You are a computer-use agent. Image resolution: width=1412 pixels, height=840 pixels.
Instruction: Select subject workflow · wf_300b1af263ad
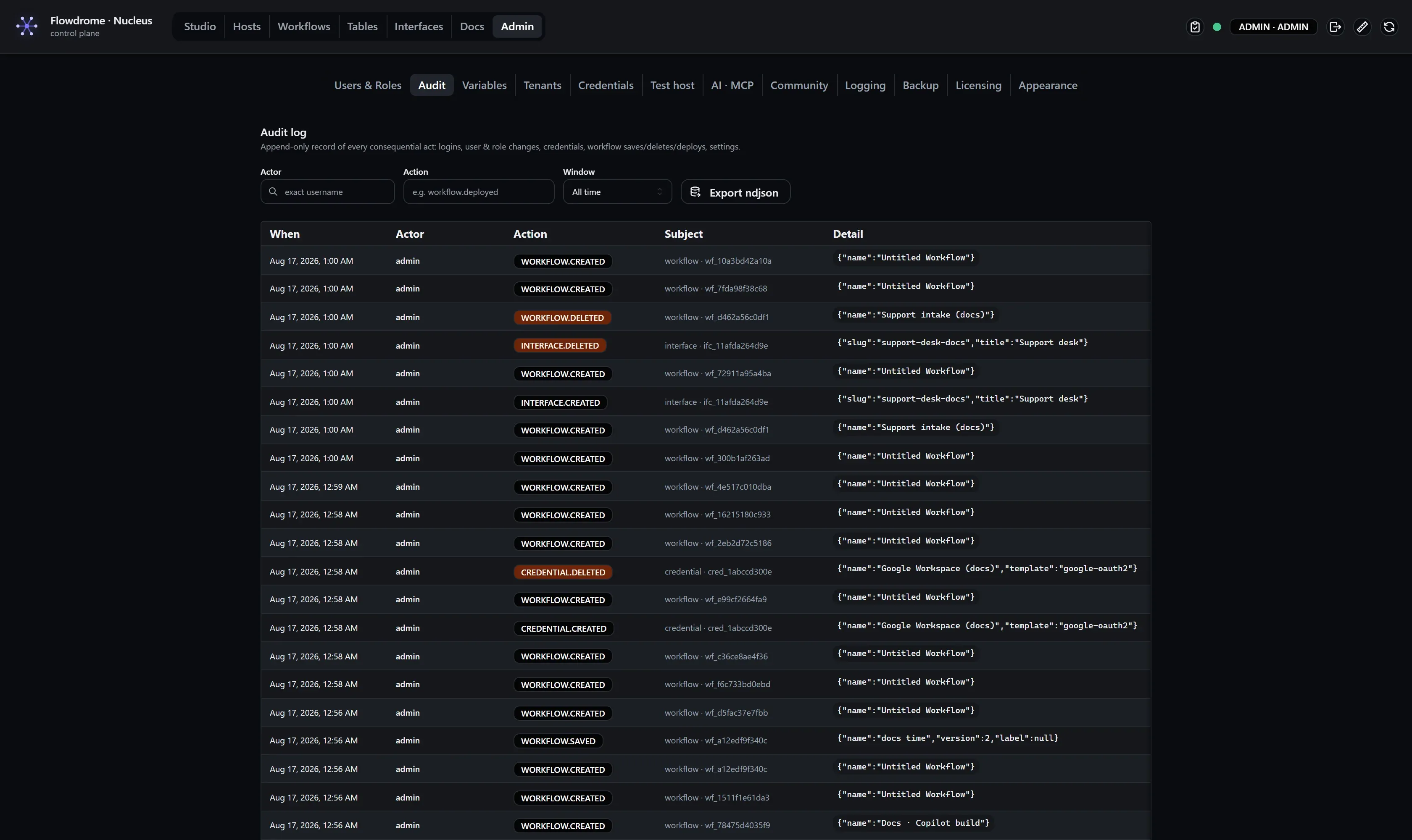click(717, 459)
